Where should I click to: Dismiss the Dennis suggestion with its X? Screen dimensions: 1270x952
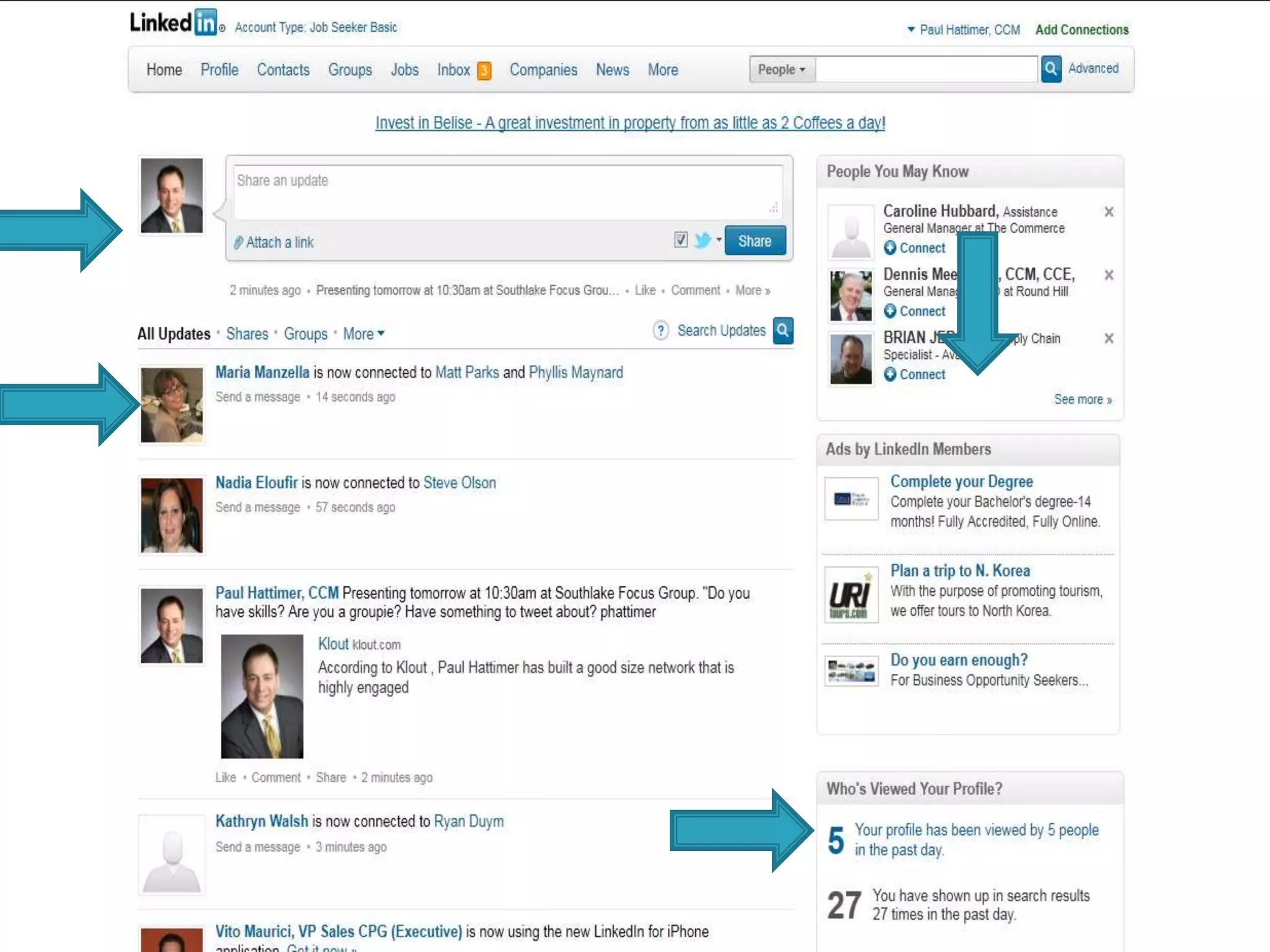click(1109, 275)
